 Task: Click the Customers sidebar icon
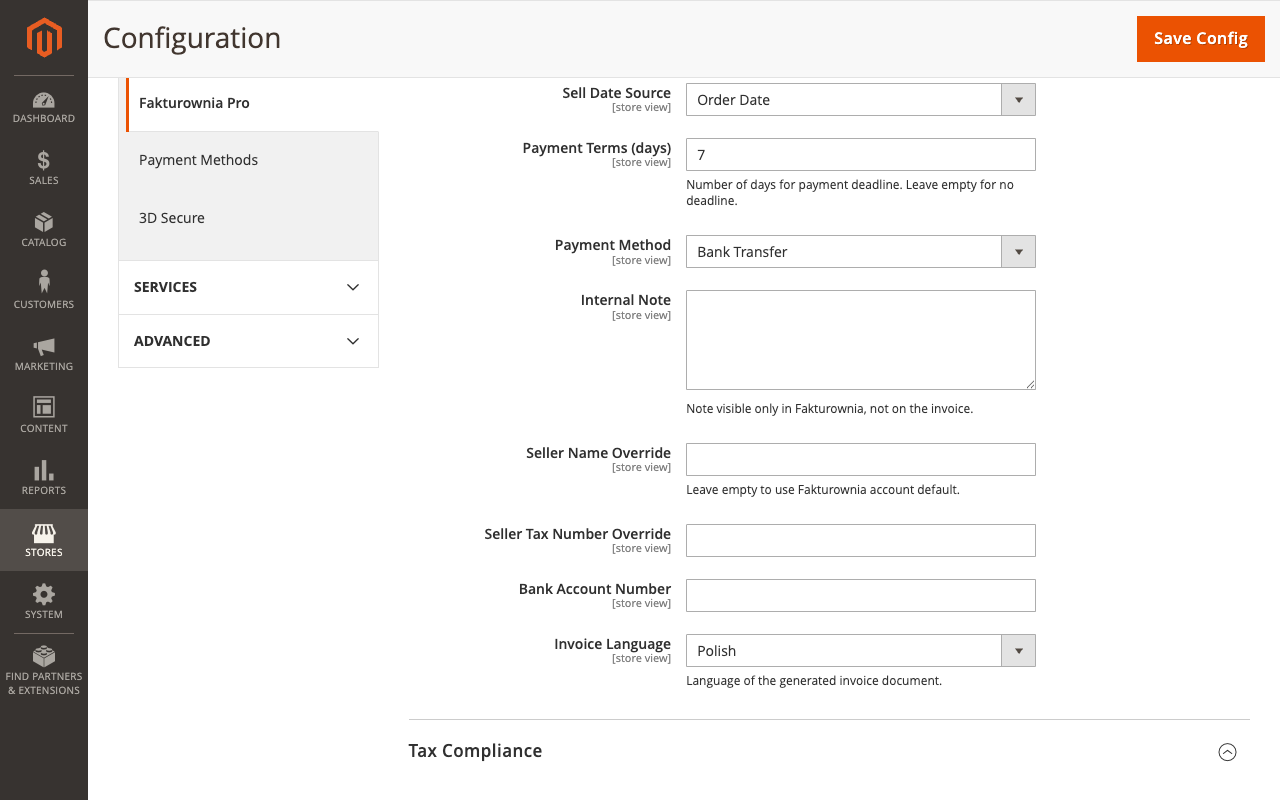tap(43, 293)
